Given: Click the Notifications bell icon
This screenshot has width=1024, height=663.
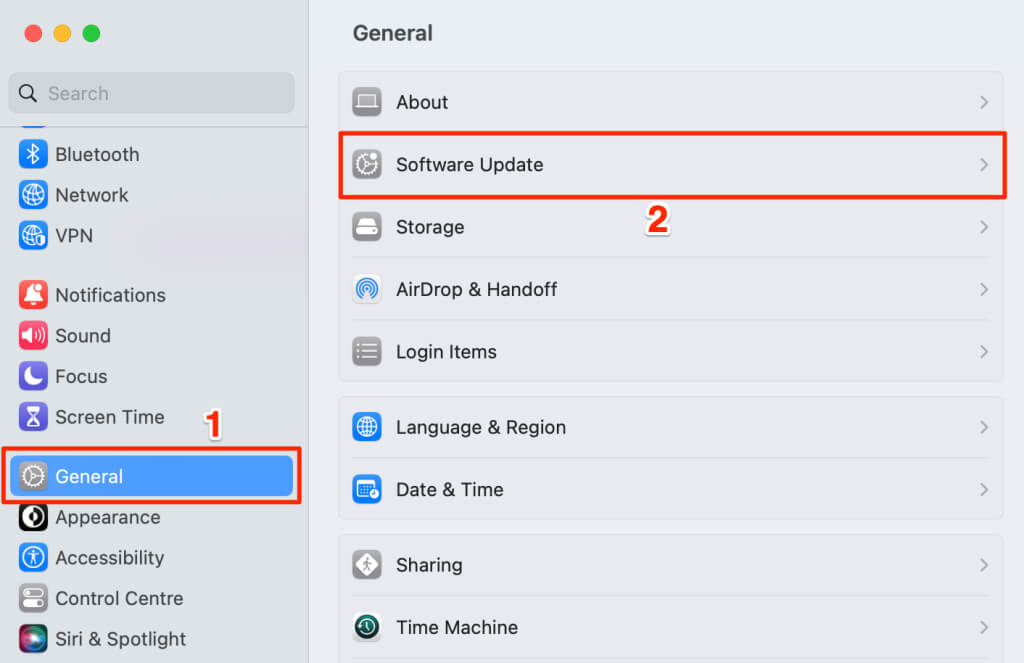Looking at the screenshot, I should click(x=33, y=295).
